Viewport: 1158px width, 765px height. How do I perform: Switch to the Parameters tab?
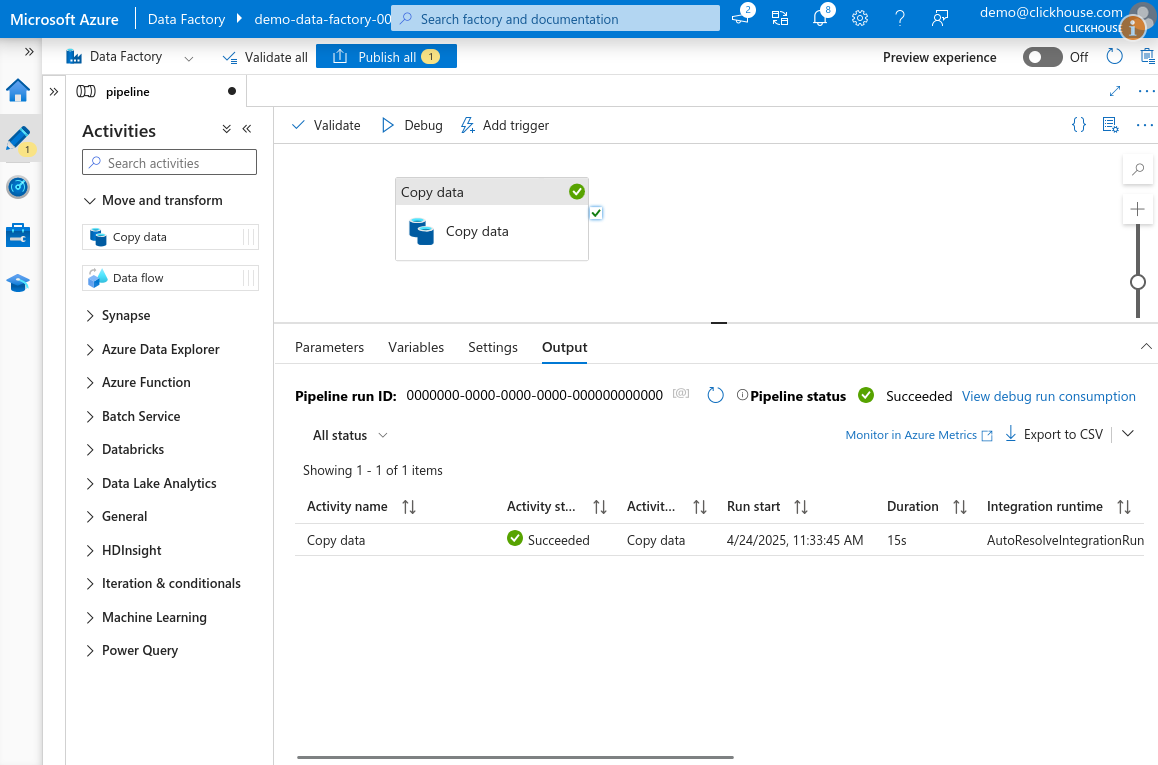[x=329, y=348]
